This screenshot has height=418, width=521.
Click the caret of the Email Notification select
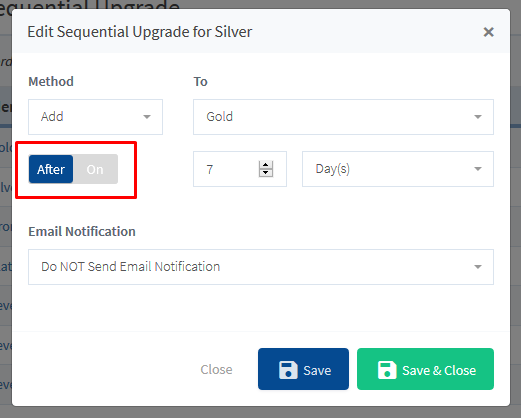pos(478,267)
